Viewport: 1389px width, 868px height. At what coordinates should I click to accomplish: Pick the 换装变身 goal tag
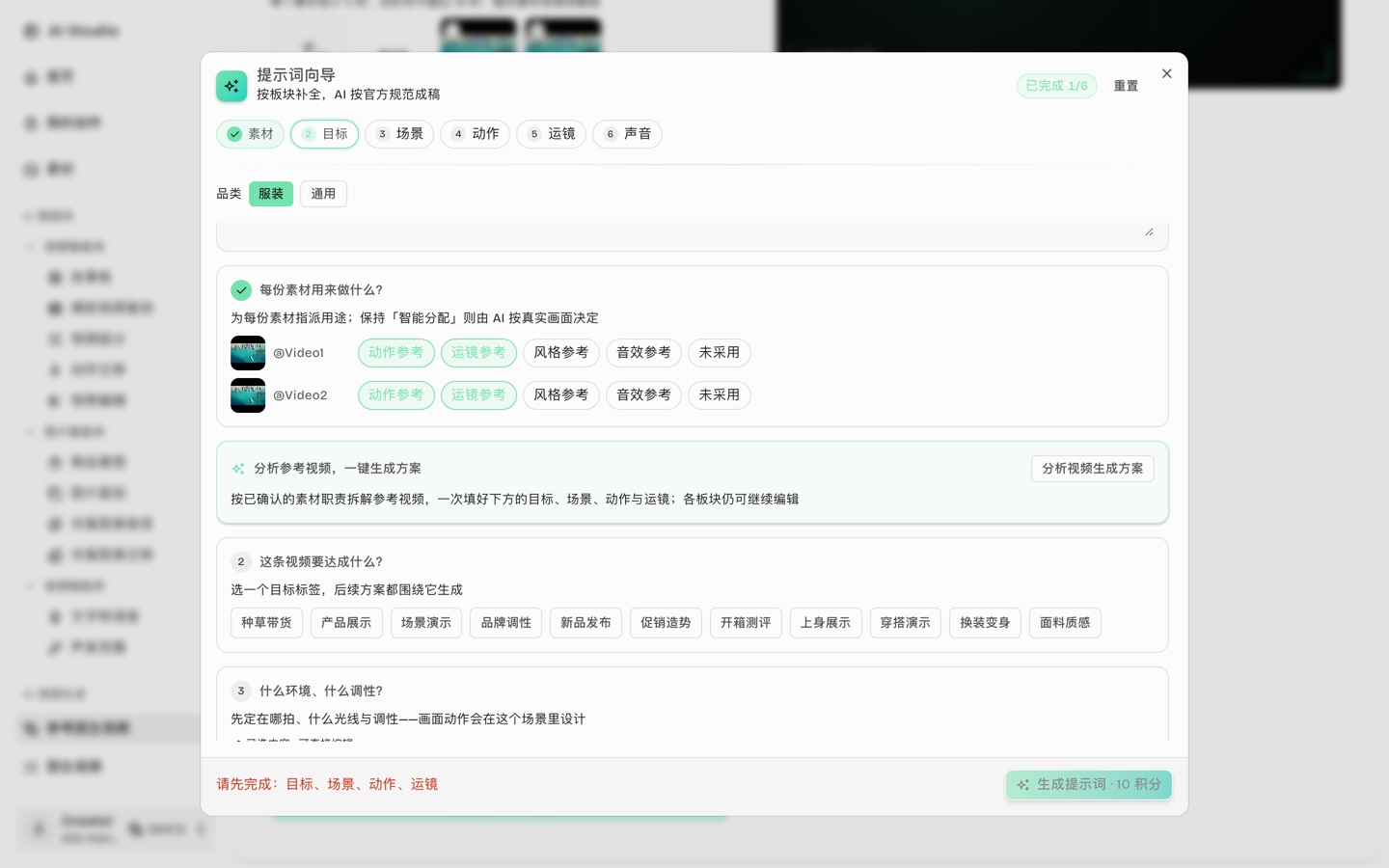[985, 623]
